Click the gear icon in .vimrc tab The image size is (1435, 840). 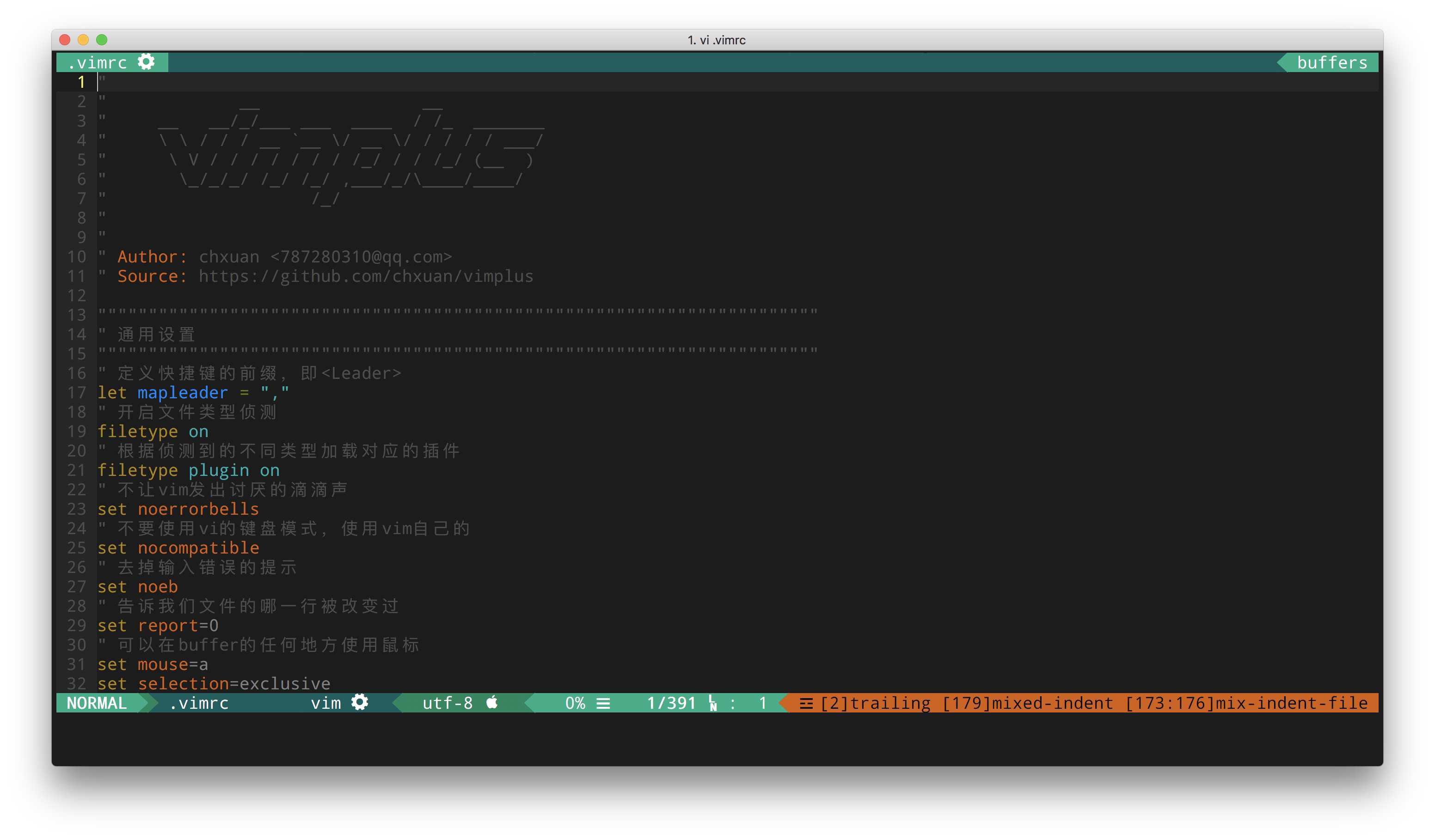[147, 62]
